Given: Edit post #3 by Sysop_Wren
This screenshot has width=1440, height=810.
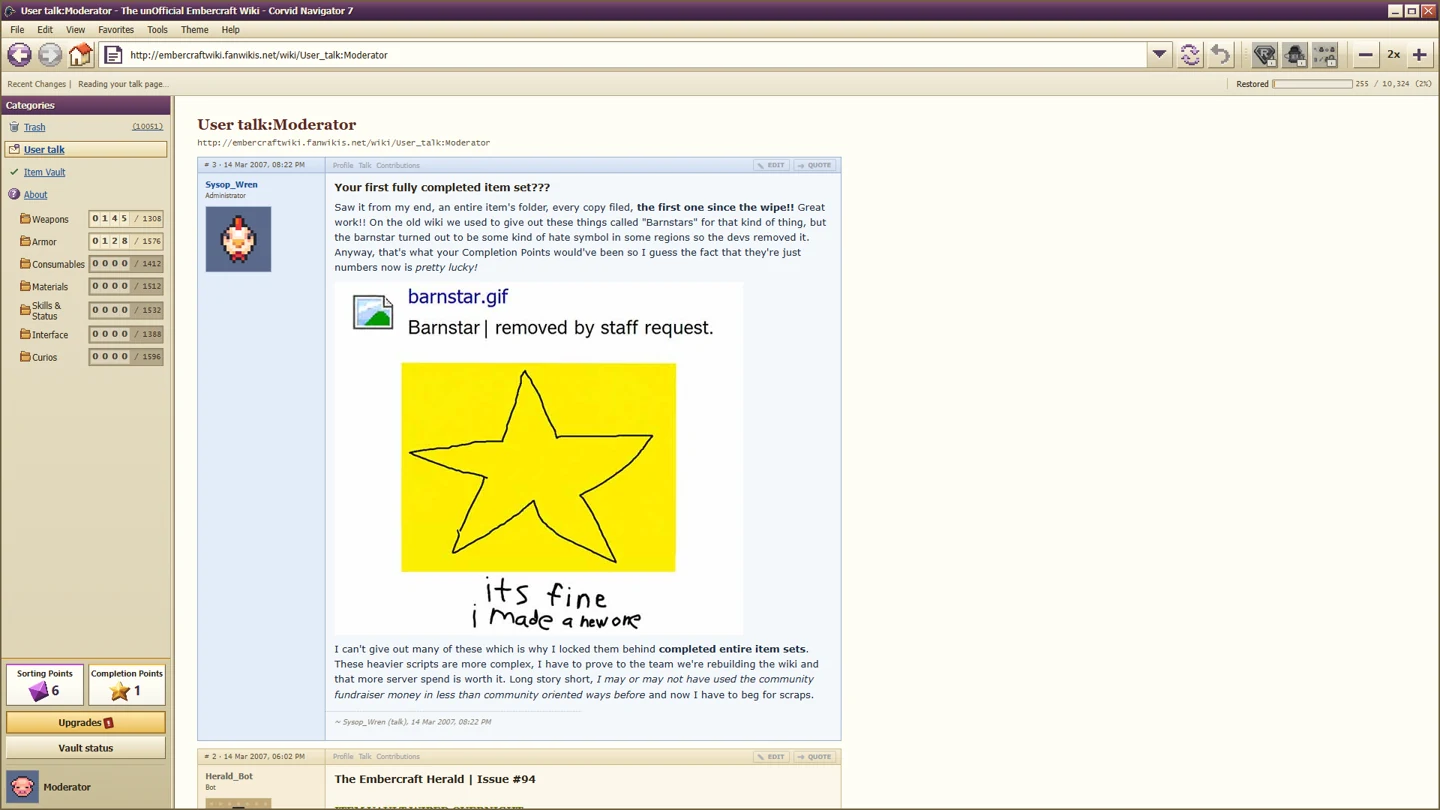Looking at the screenshot, I should [x=771, y=165].
